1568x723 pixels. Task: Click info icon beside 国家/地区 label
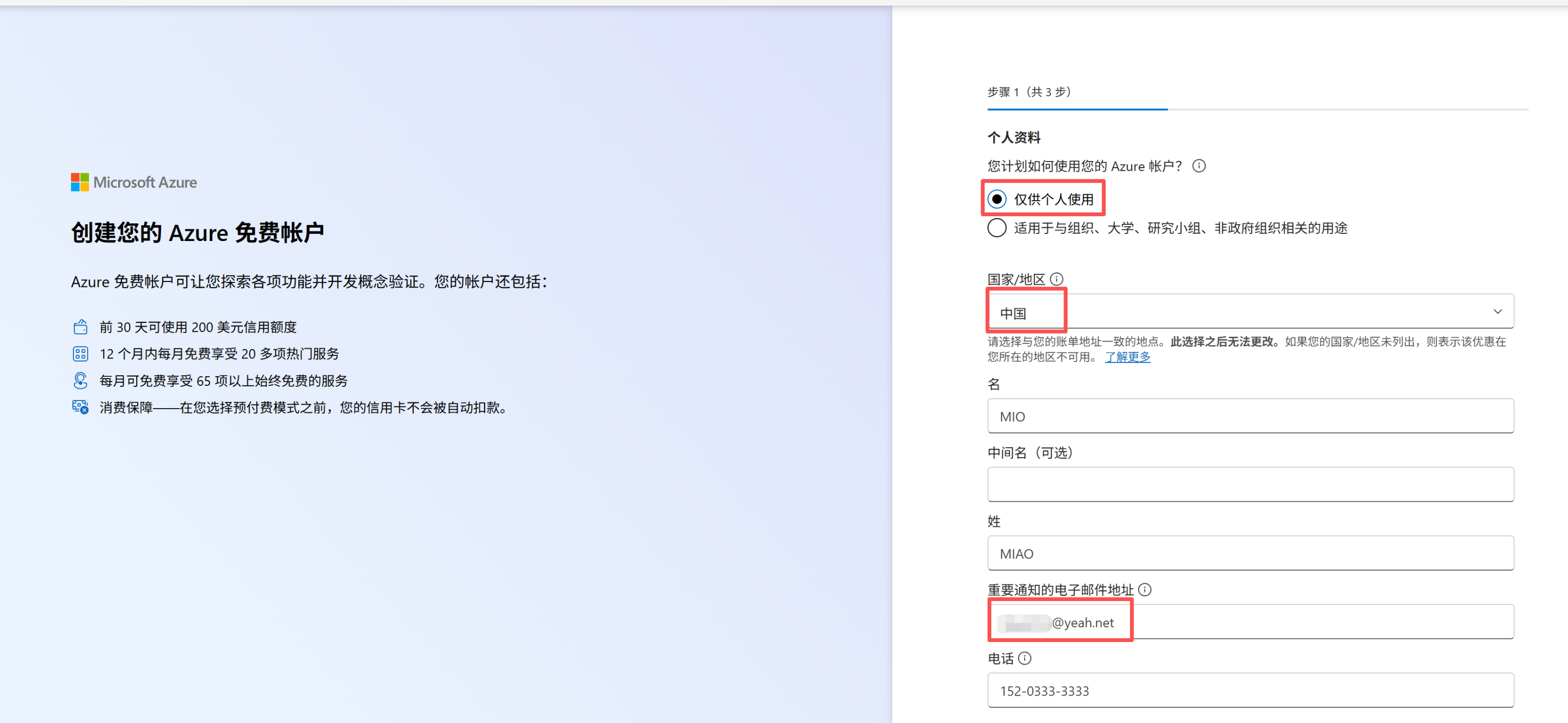1057,279
